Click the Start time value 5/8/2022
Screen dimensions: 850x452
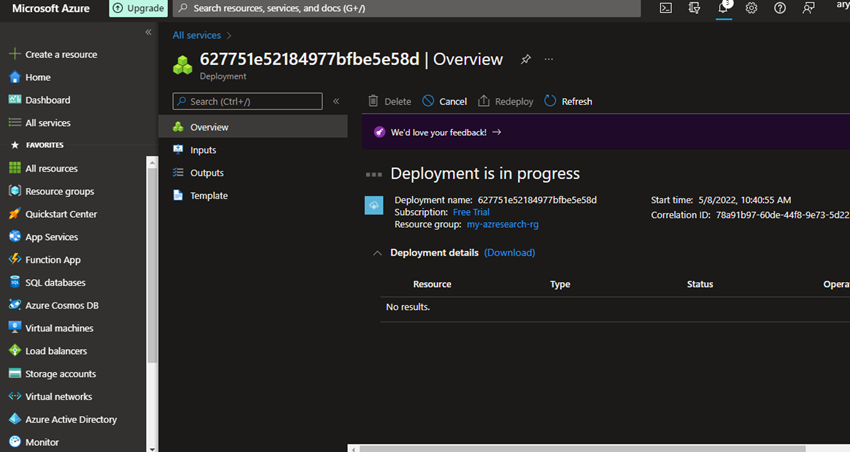pos(745,200)
